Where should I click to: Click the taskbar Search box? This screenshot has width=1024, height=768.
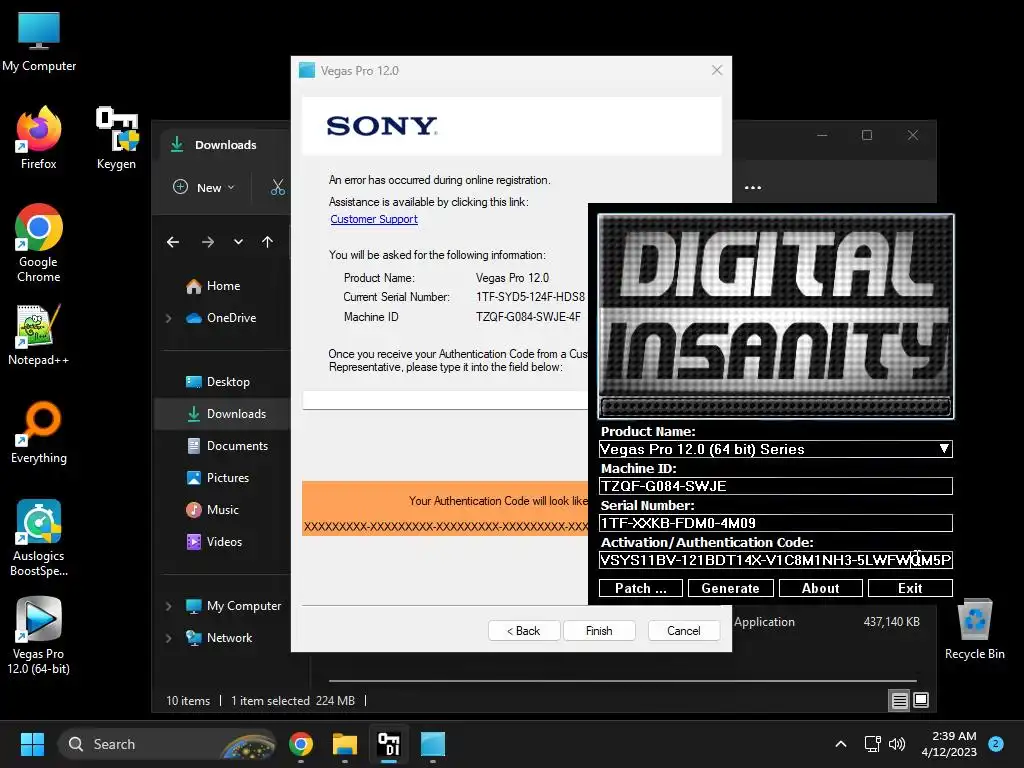pos(167,744)
